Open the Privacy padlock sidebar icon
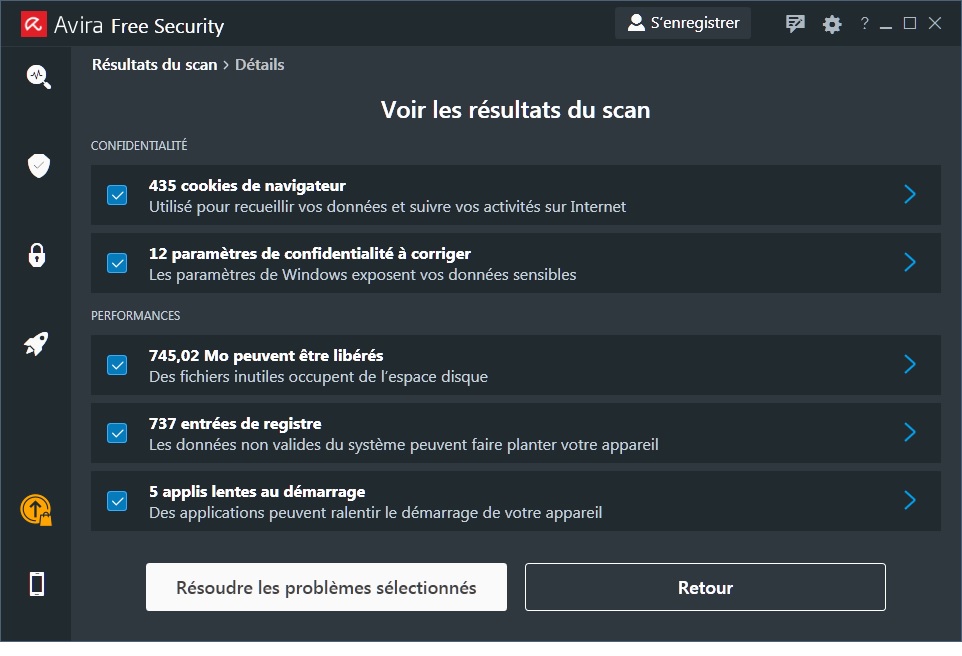The image size is (962, 656). pos(37,255)
